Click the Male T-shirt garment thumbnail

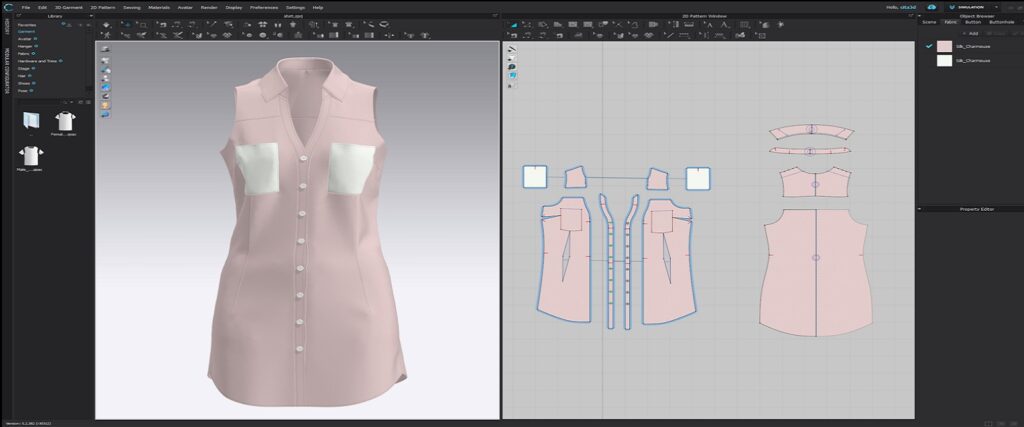coord(31,155)
